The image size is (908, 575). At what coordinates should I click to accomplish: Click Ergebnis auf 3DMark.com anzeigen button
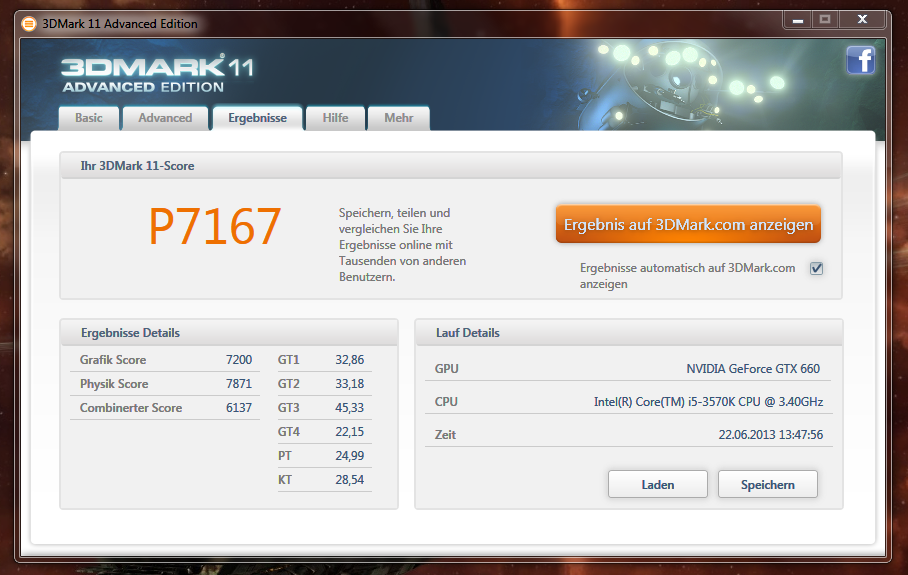point(689,224)
